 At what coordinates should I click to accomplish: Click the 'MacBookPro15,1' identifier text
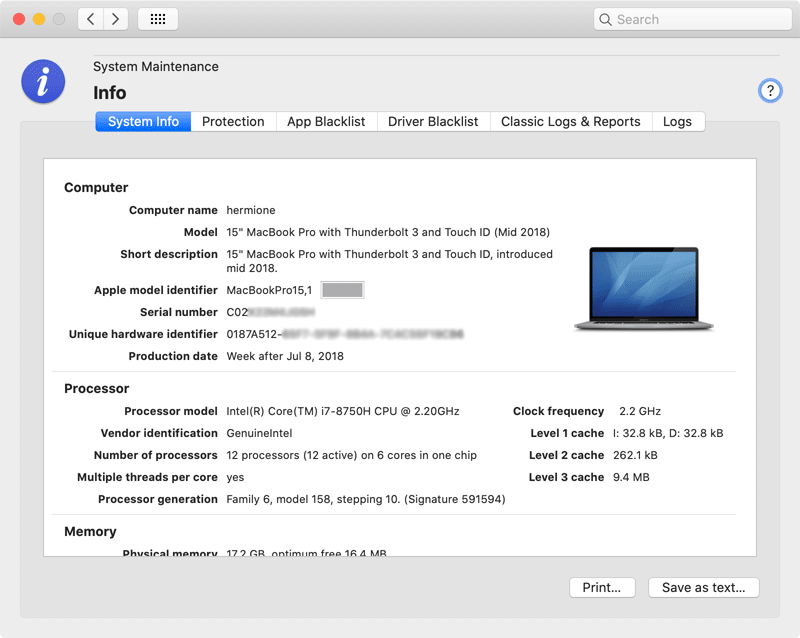pyautogui.click(x=269, y=290)
